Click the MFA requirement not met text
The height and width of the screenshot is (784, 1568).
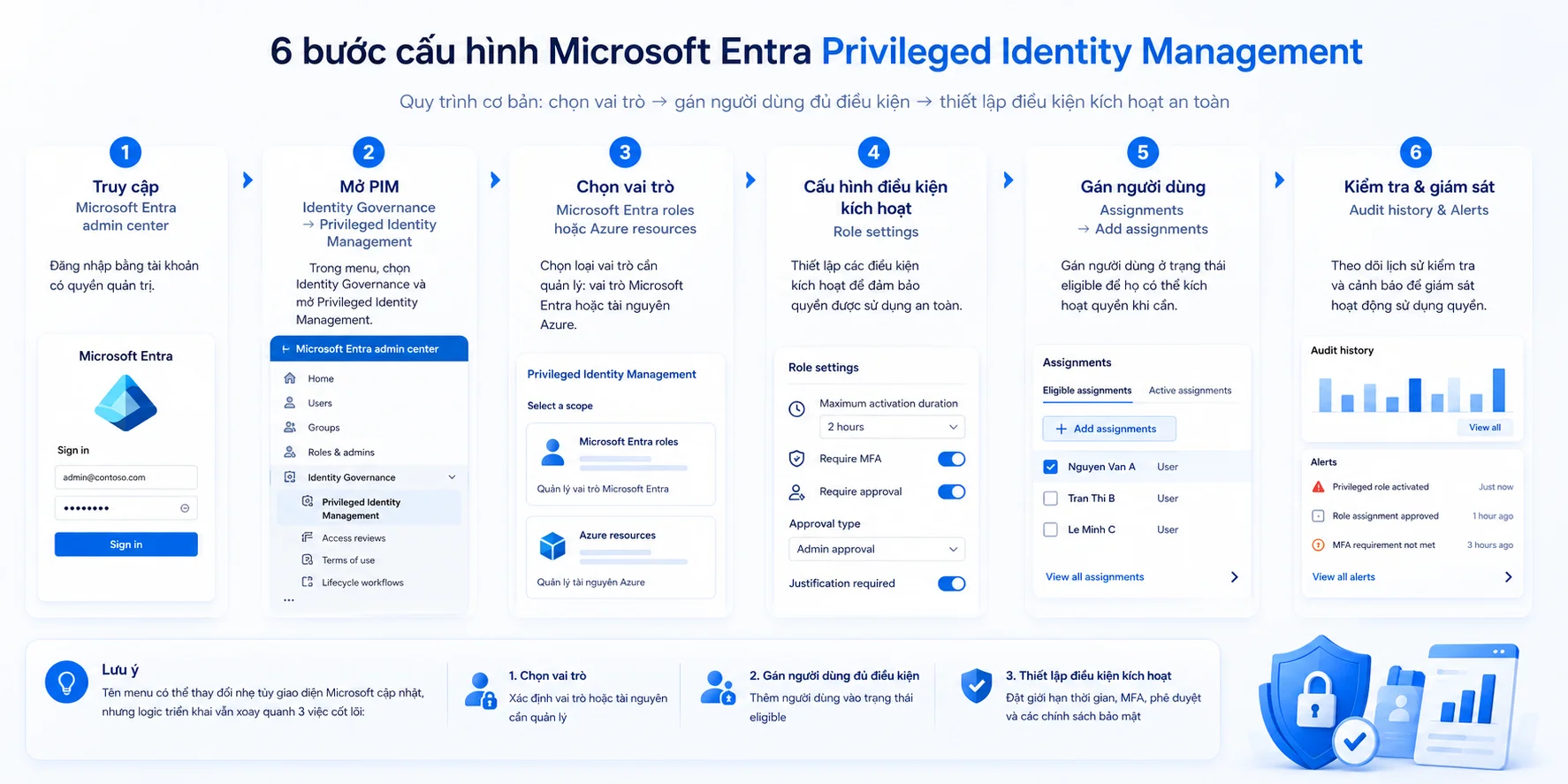tap(1383, 545)
